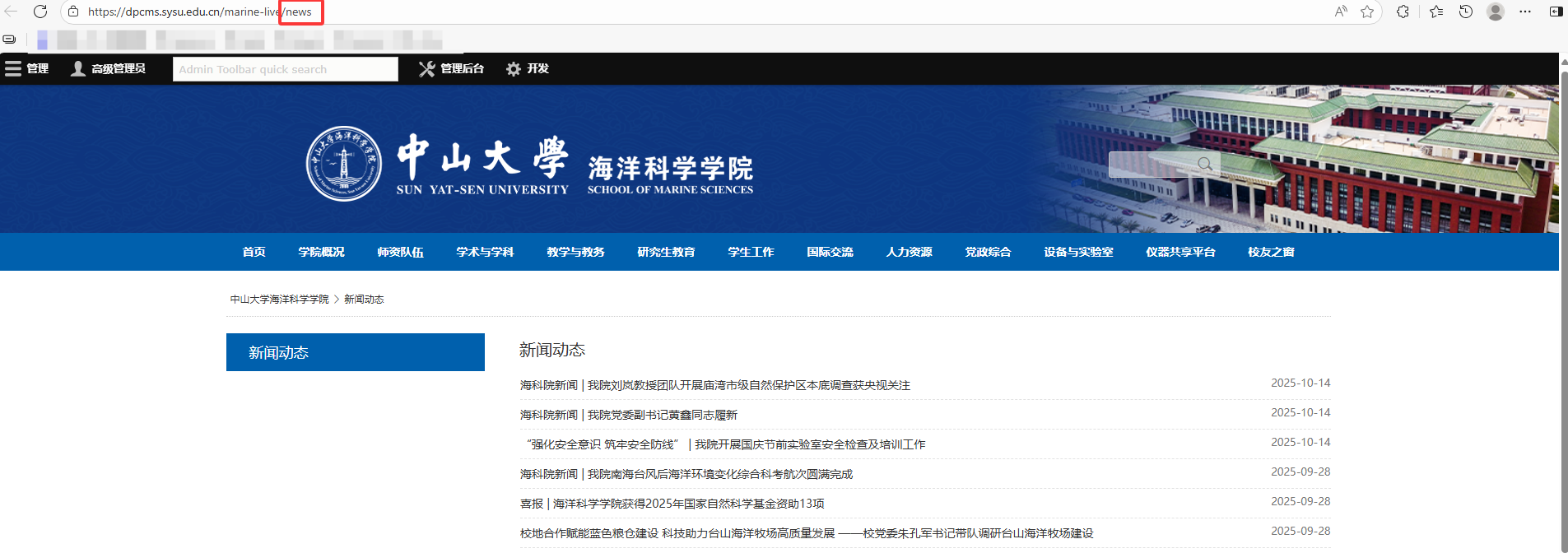
Task: Open news link about 国家自然科学基金资助13项
Action: pyautogui.click(x=672, y=504)
